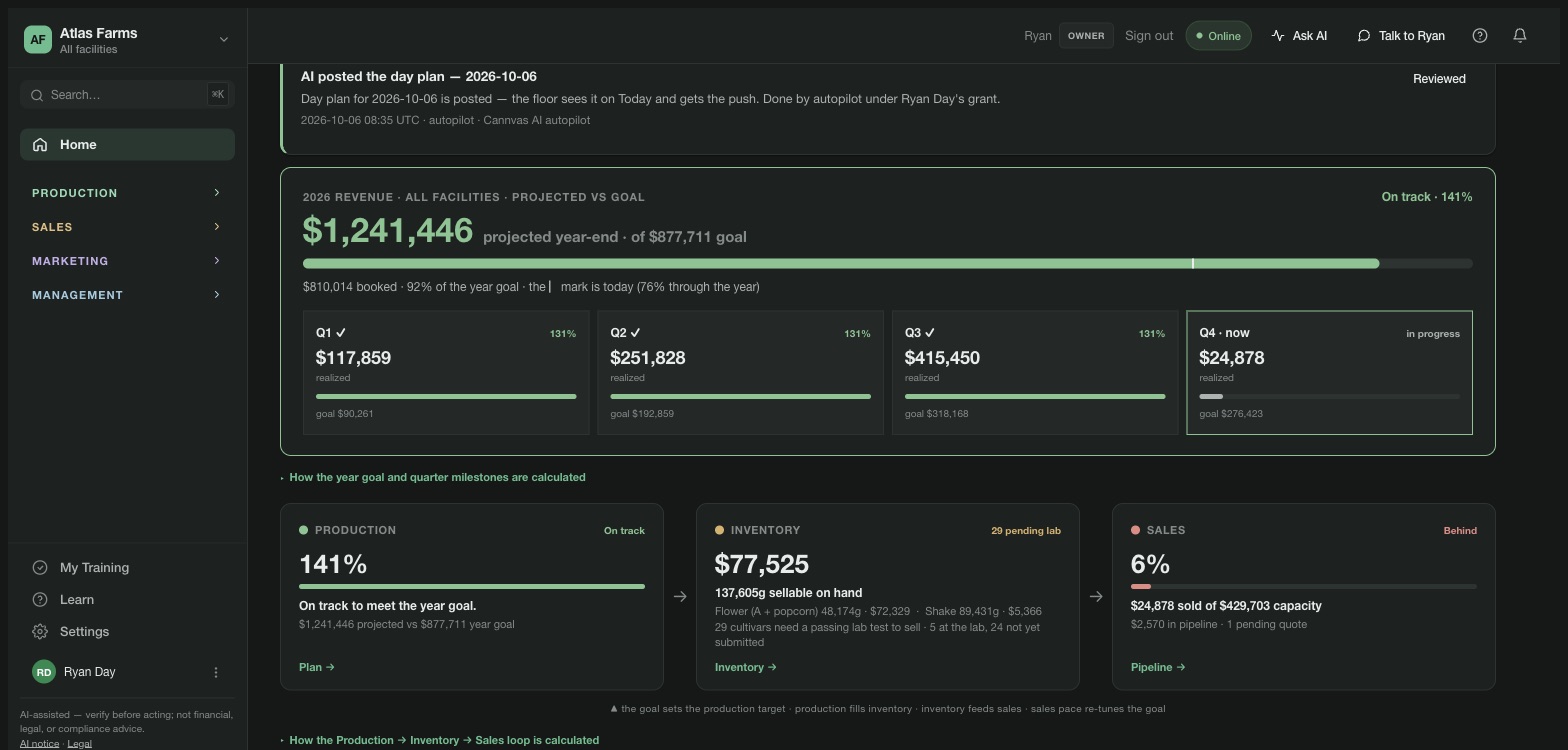The height and width of the screenshot is (750, 1568).
Task: Click the Settings gear icon
Action: coord(40,632)
